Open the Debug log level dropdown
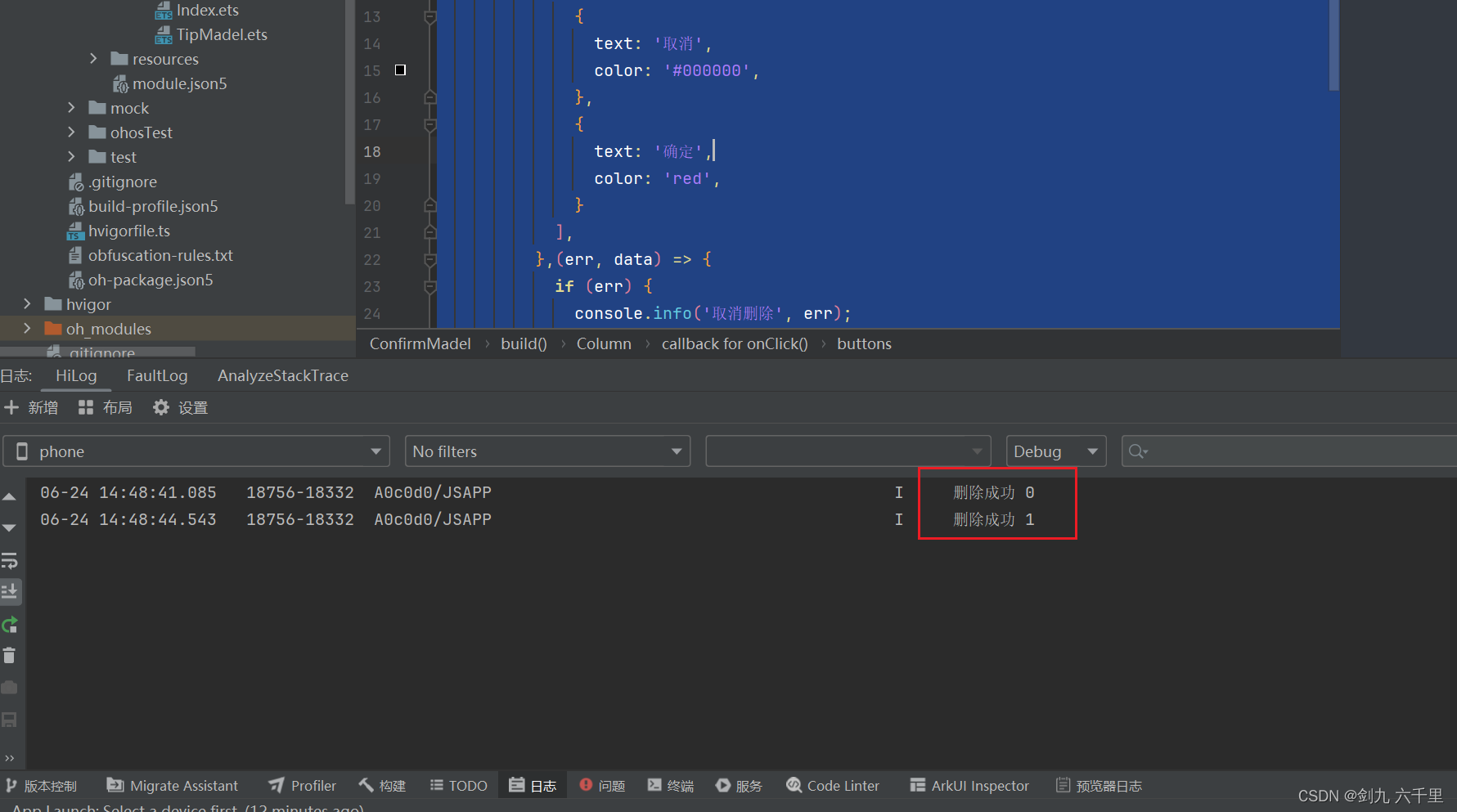Viewport: 1457px width, 812px height. (1056, 451)
